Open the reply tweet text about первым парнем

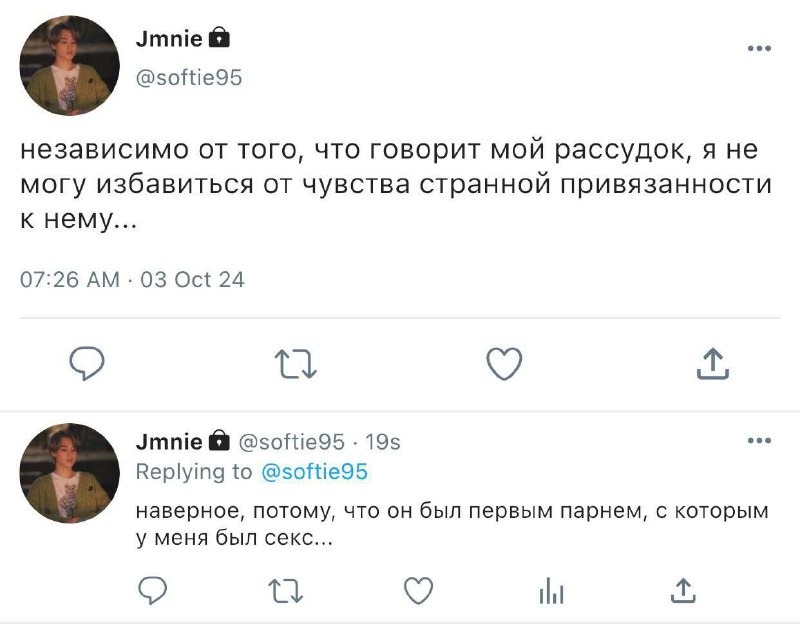[x=452, y=524]
